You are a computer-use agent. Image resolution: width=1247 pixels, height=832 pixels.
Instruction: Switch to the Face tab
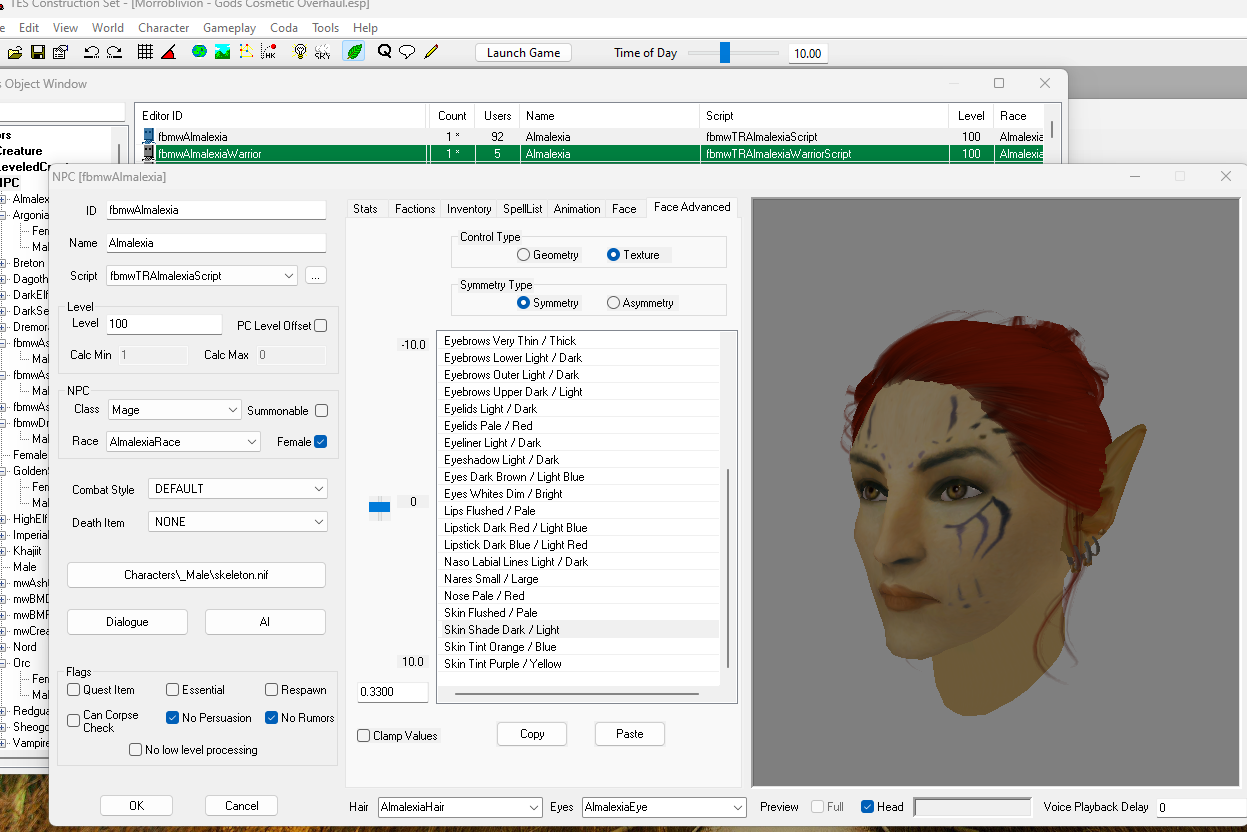624,209
